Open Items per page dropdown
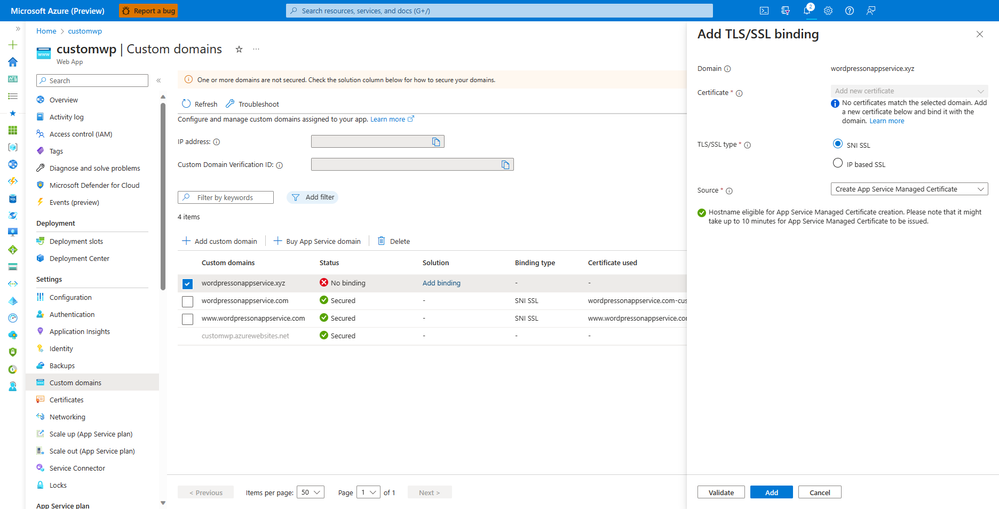 click(x=312, y=492)
